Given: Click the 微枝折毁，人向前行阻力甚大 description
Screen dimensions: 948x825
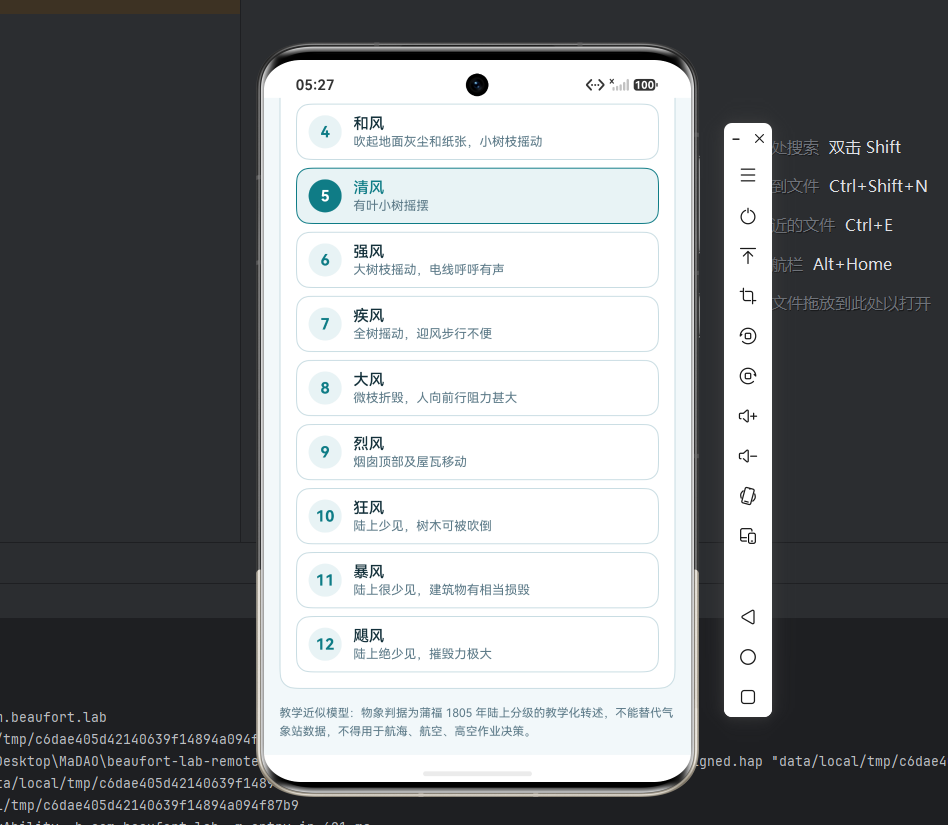Looking at the screenshot, I should 435,398.
